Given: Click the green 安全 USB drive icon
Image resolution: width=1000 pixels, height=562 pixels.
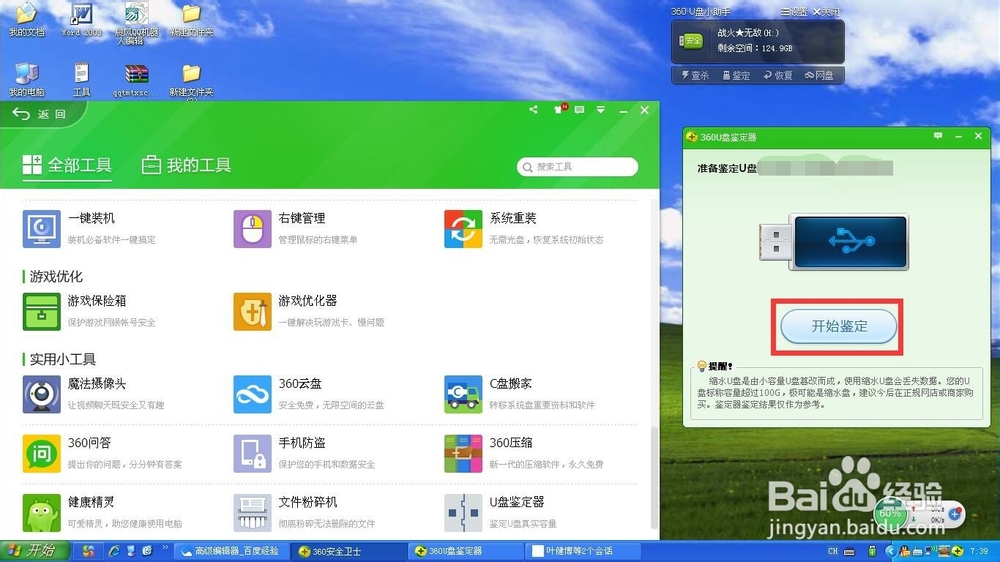Looking at the screenshot, I should click(x=691, y=40).
